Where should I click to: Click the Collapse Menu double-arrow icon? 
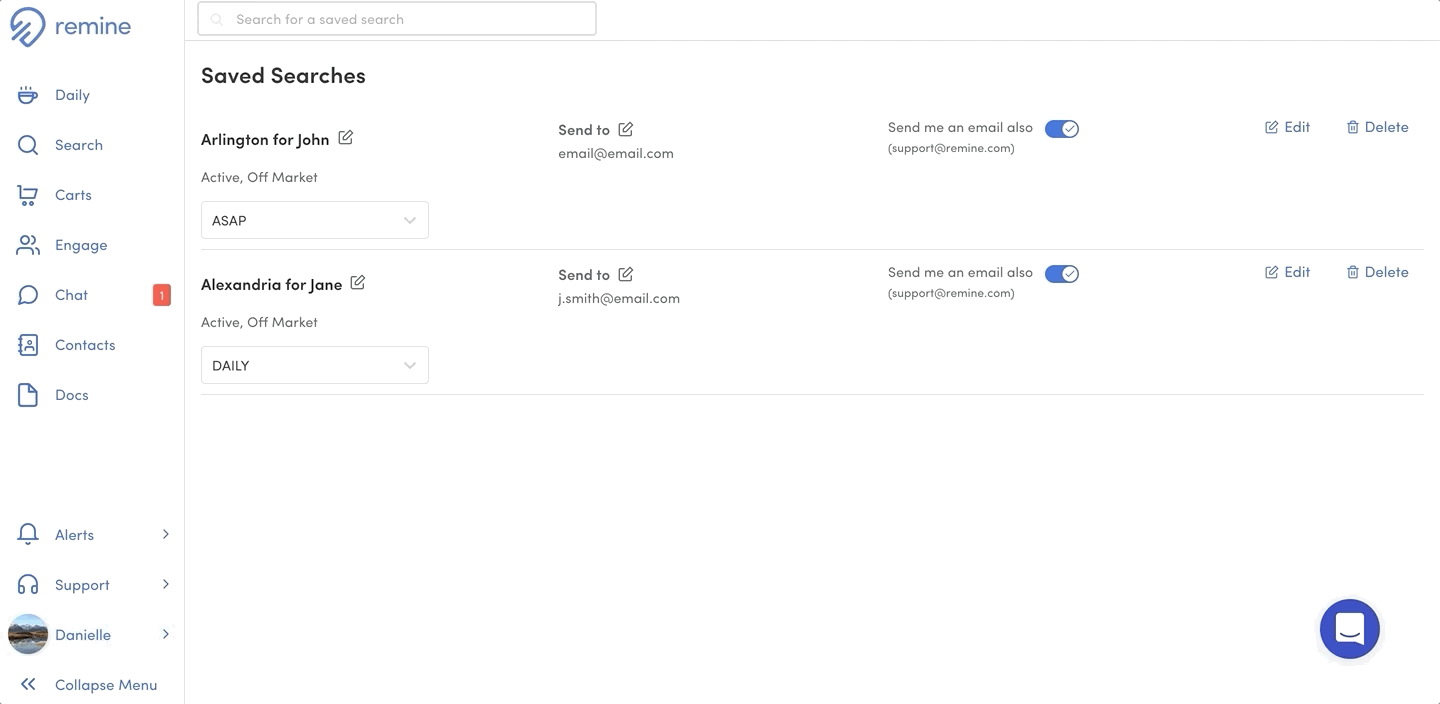[x=28, y=685]
